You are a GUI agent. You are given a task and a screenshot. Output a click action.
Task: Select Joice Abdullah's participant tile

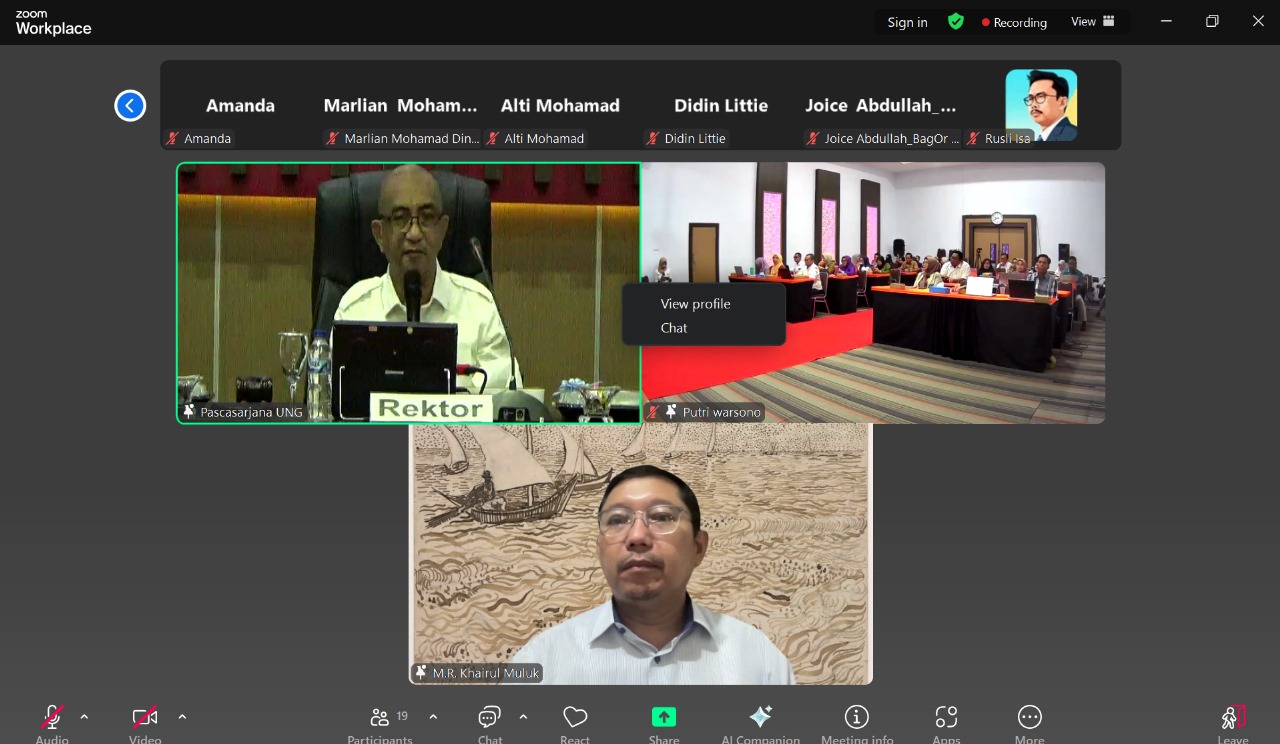tap(880, 105)
